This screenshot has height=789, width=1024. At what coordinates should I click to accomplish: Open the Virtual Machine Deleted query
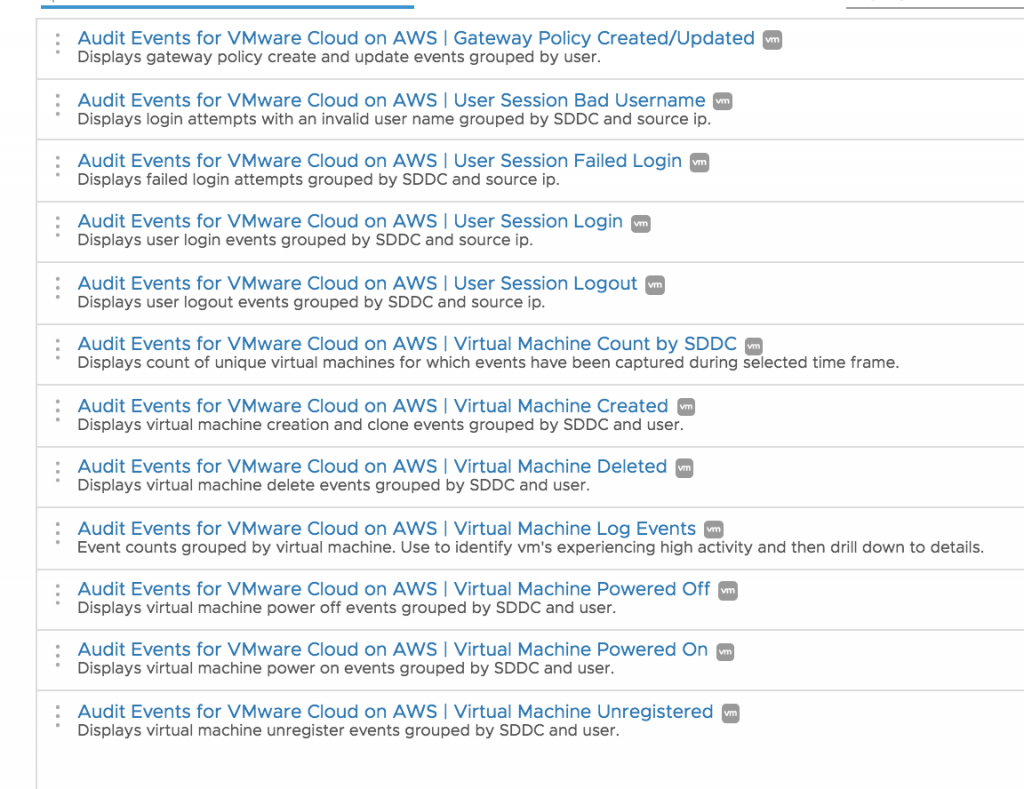click(372, 466)
